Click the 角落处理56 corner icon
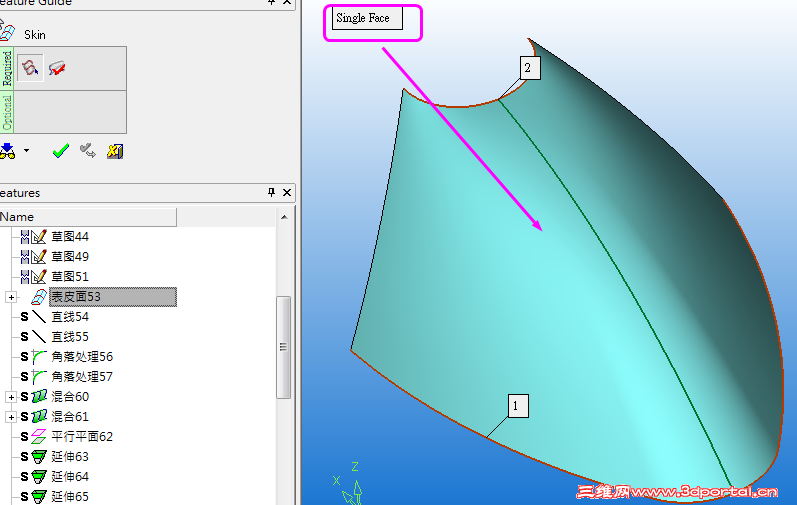 point(39,357)
